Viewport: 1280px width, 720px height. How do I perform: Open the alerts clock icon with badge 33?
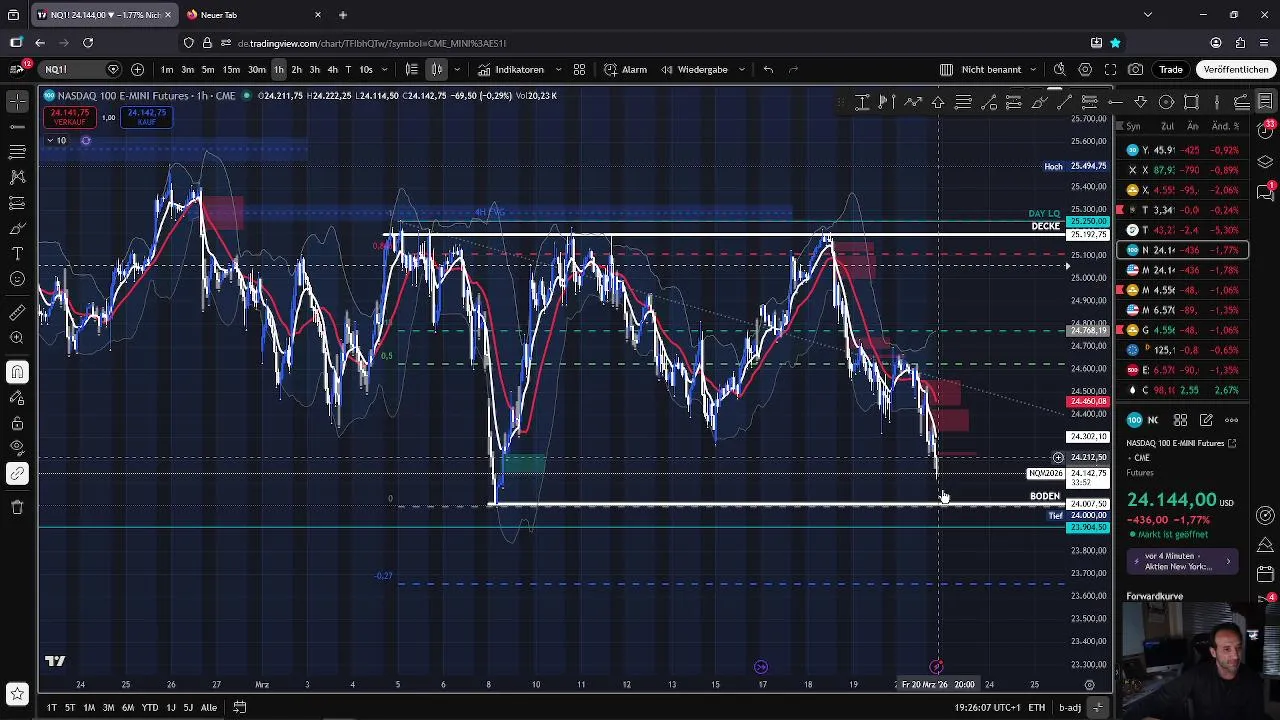pyautogui.click(x=1265, y=131)
